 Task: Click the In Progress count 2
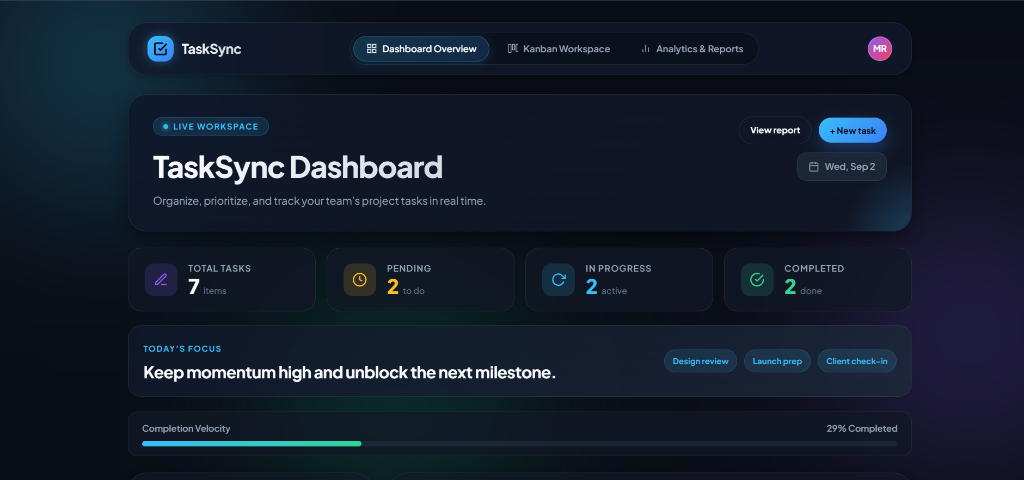(x=592, y=287)
